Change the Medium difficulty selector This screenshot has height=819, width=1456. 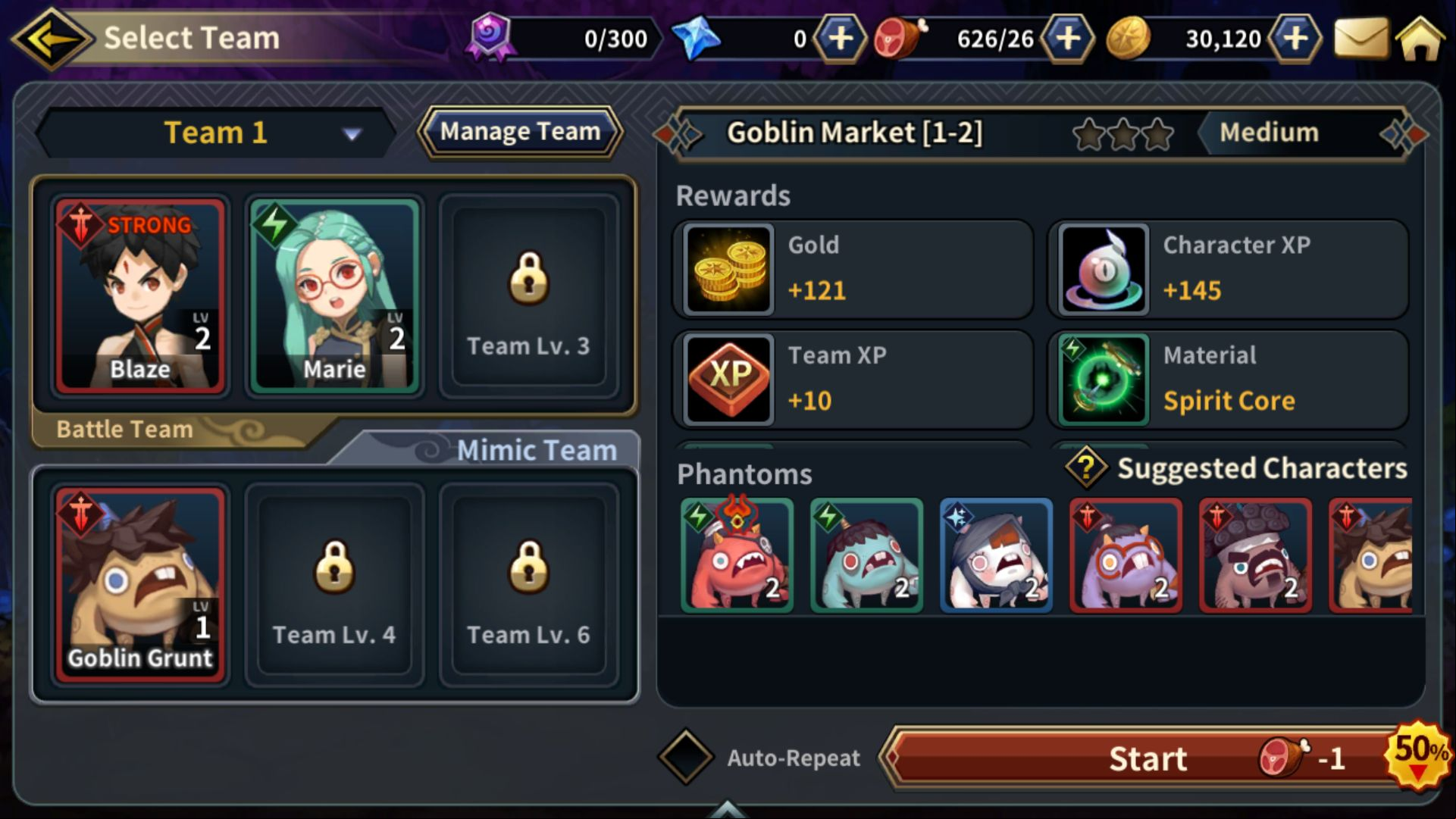1269,133
